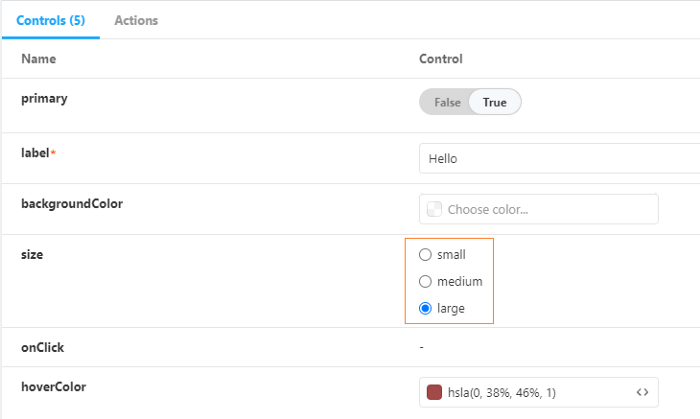The image size is (700, 419).
Task: Set primary toggle to True
Action: 495,102
